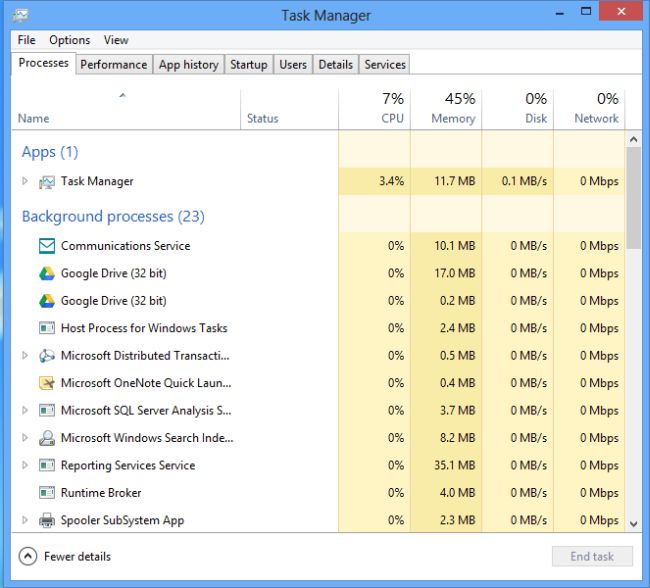This screenshot has width=650, height=588.
Task: Sort by the Disk column header
Action: (x=518, y=109)
